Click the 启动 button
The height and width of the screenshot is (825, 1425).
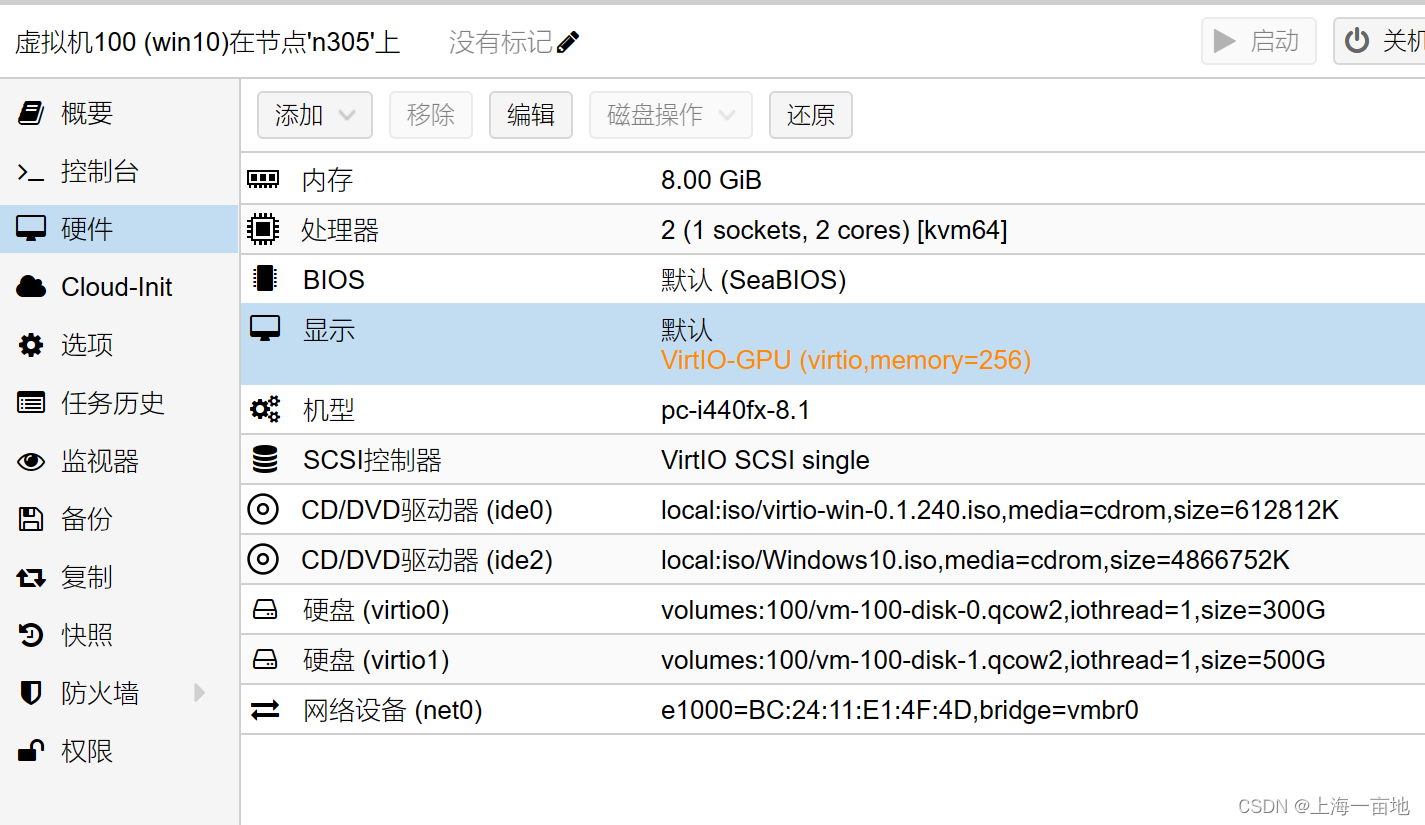(x=1258, y=41)
